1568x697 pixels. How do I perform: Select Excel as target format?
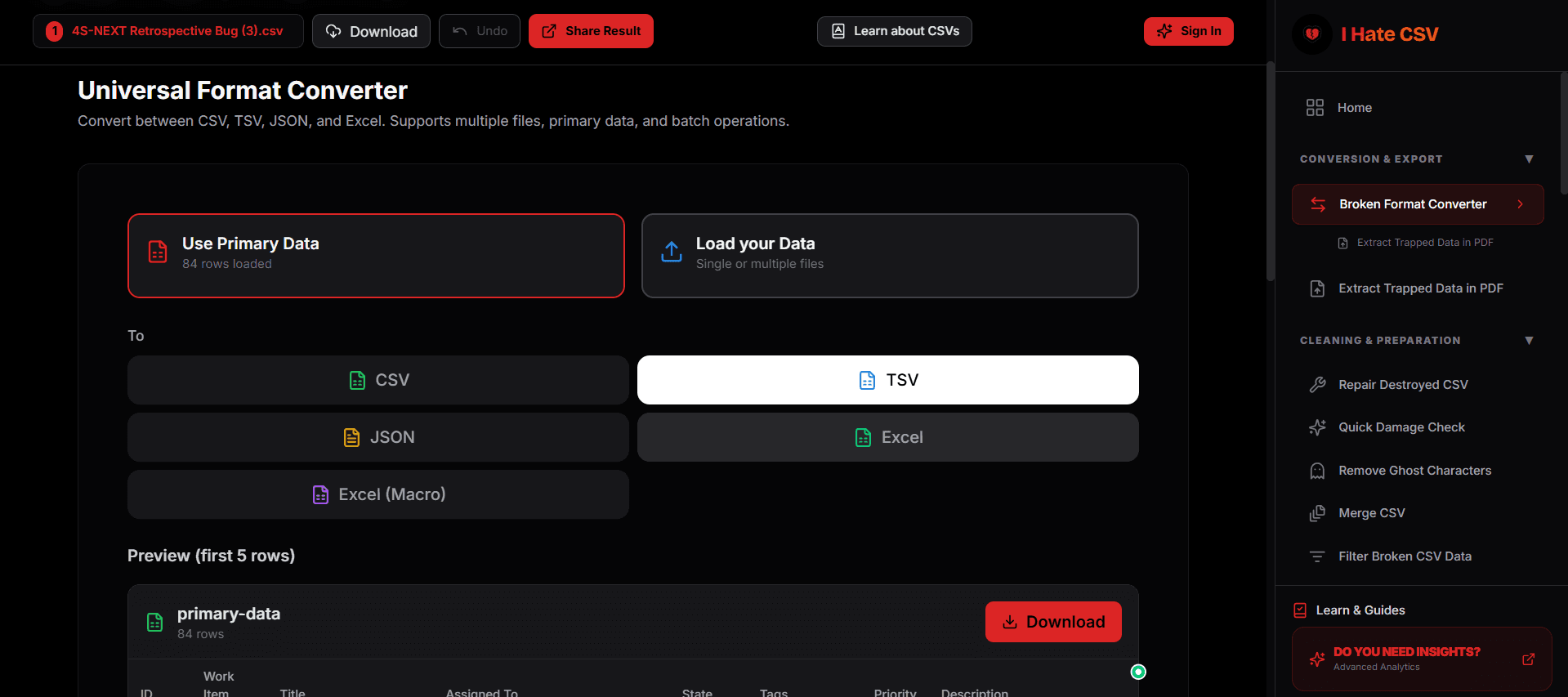tap(888, 437)
